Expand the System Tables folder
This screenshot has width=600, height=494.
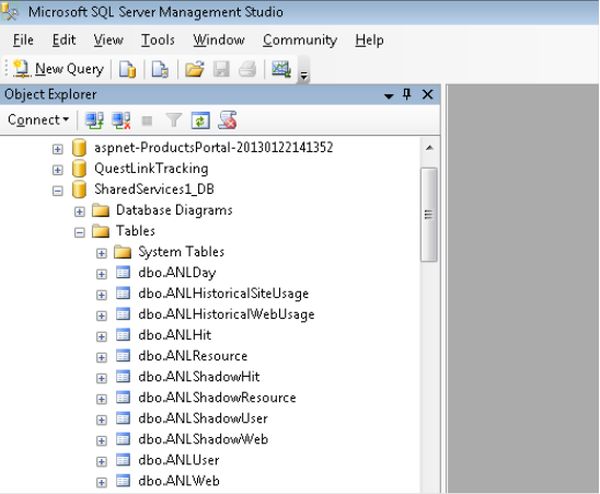click(x=101, y=253)
